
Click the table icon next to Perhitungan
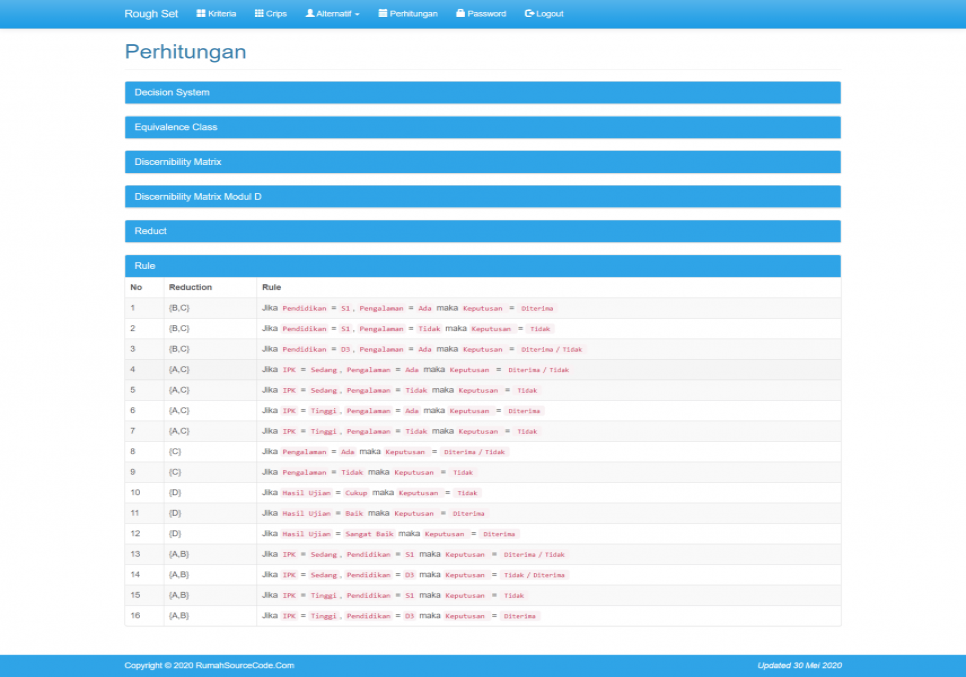[382, 14]
